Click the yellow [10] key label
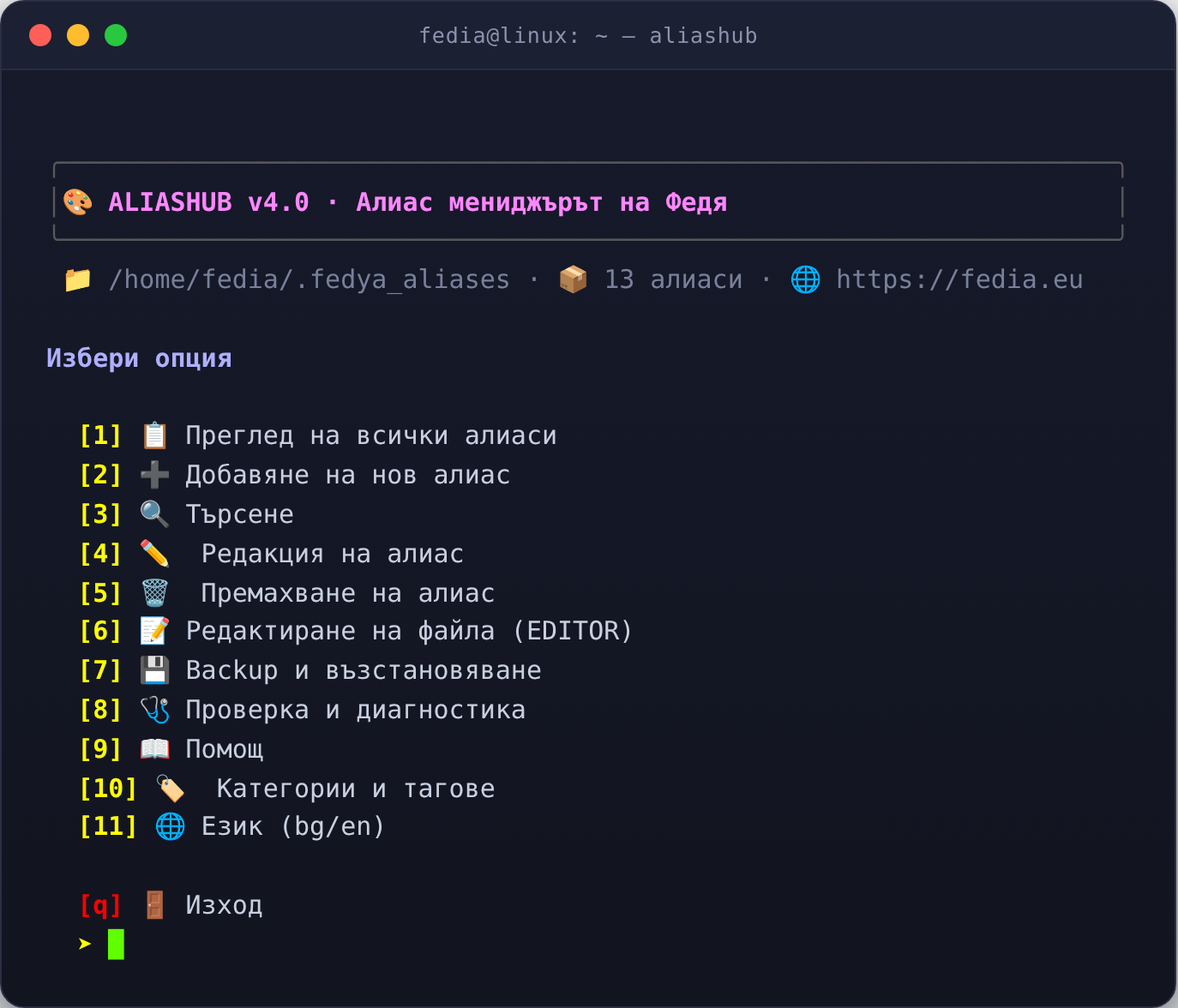Image resolution: width=1178 pixels, height=1008 pixels. click(108, 789)
